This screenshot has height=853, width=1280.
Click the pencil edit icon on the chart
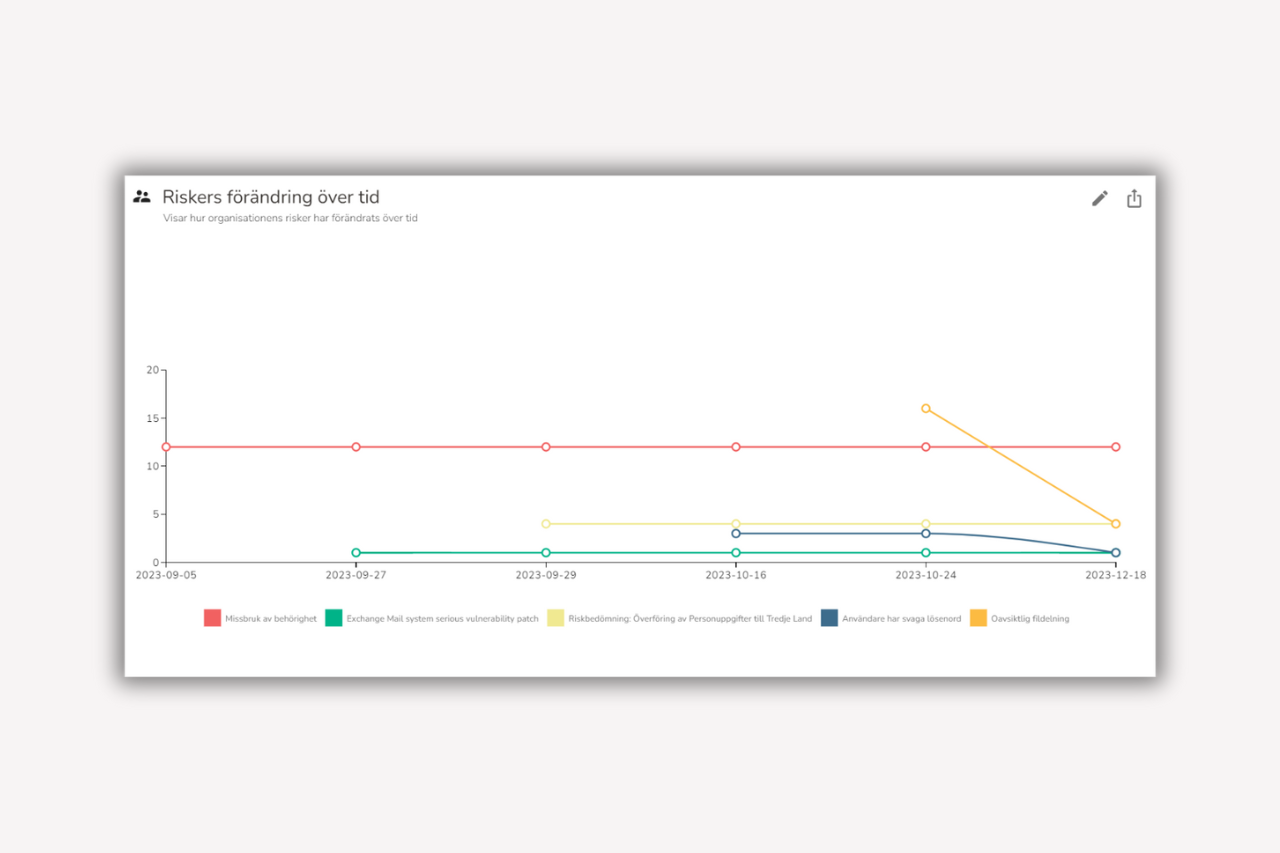click(1099, 198)
